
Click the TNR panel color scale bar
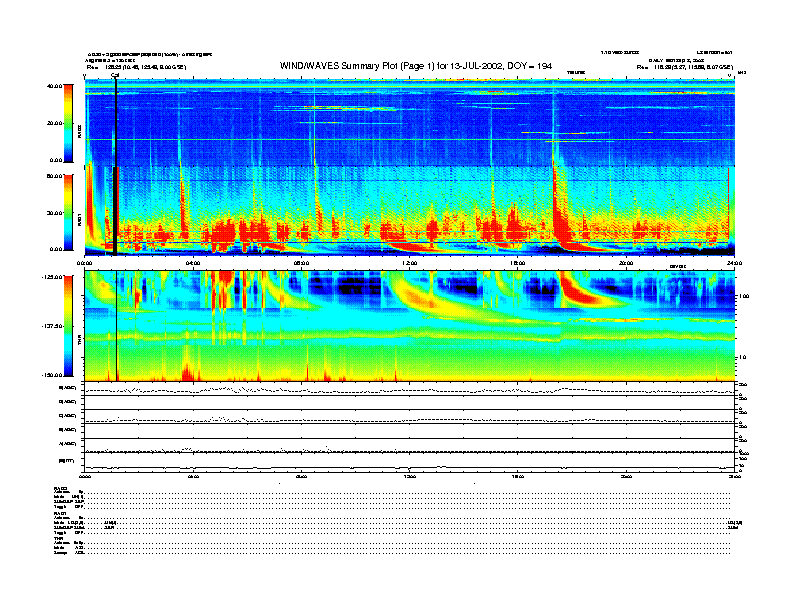(x=68, y=326)
